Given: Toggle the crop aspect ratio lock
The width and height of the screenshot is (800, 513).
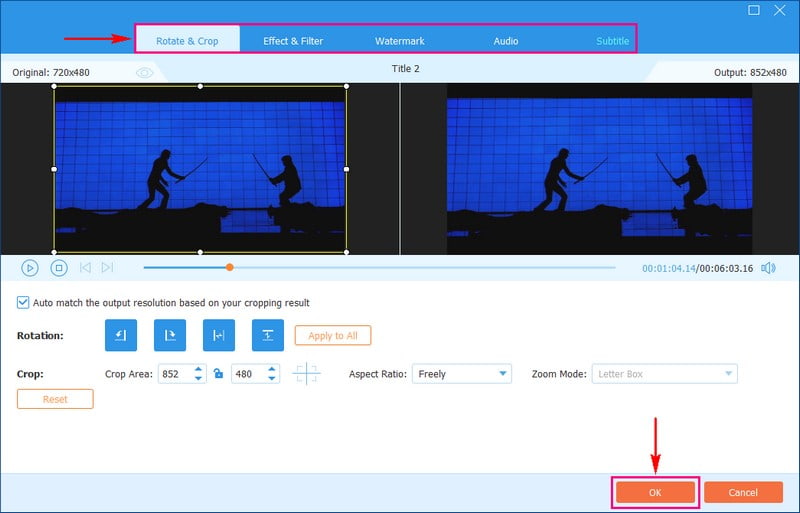Looking at the screenshot, I should click(x=217, y=374).
